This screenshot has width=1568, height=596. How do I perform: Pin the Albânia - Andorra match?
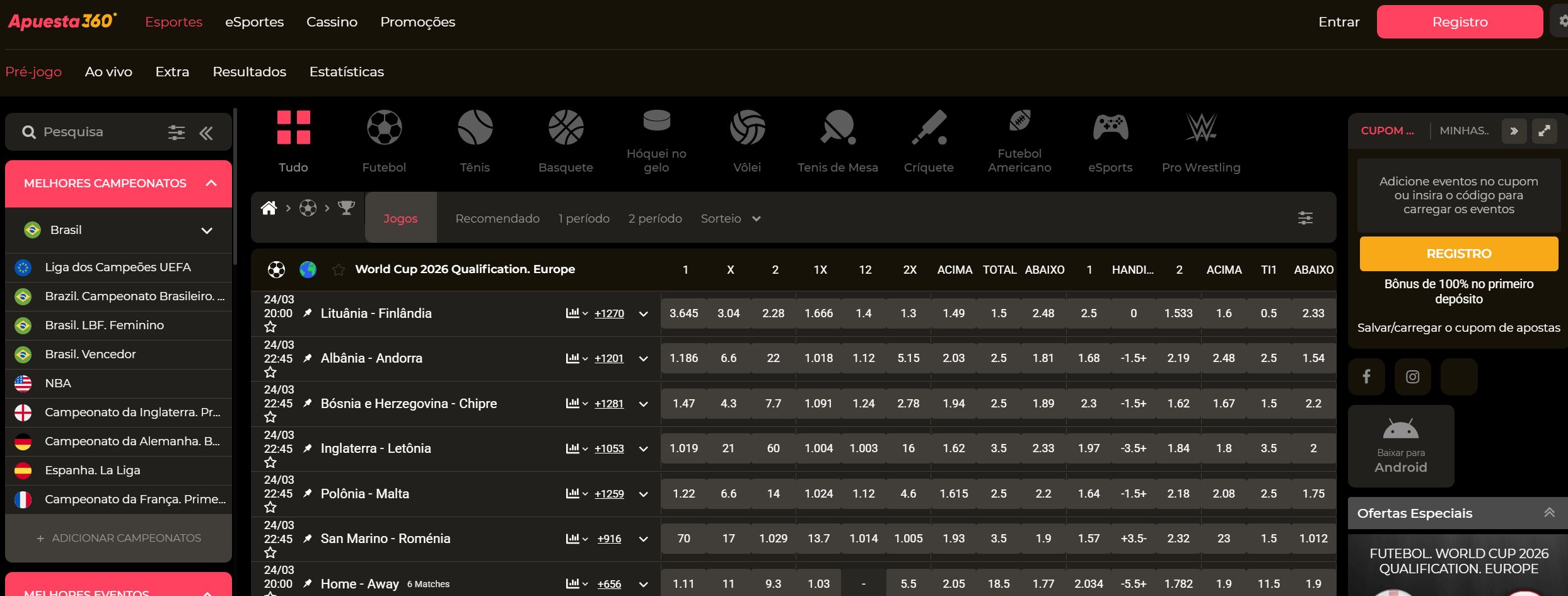(307, 358)
